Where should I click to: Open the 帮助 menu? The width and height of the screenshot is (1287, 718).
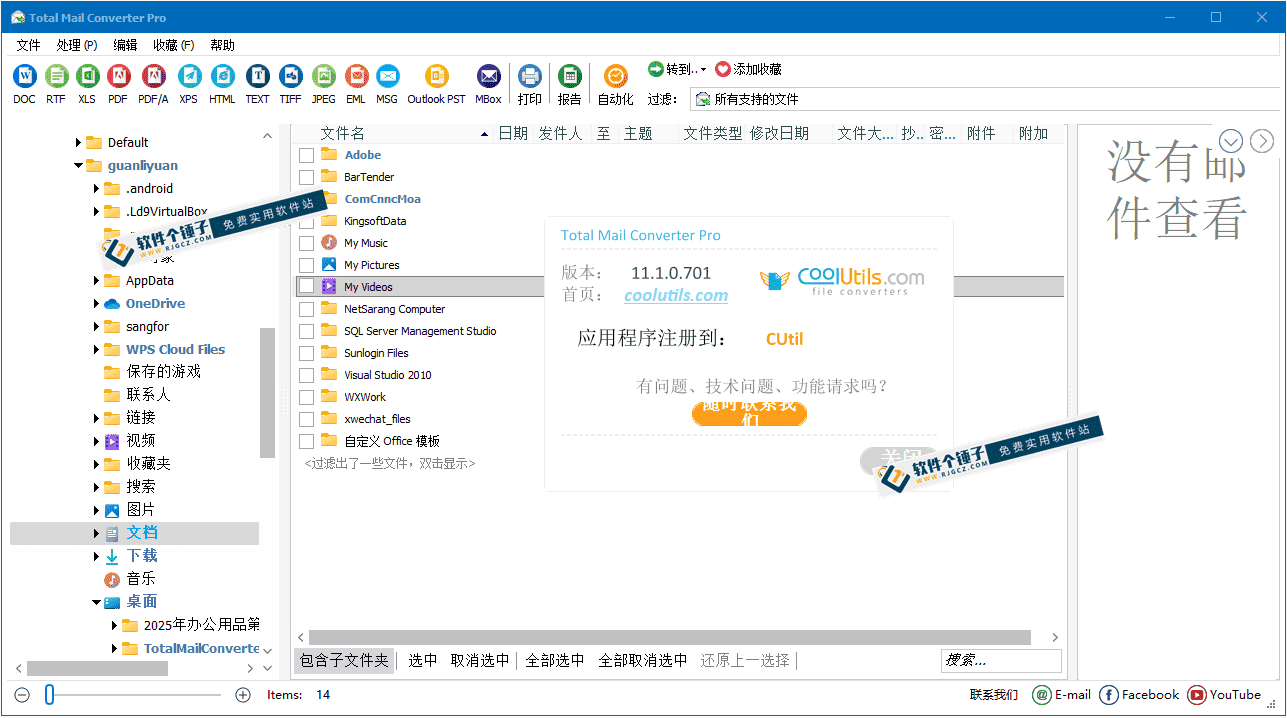pos(222,45)
